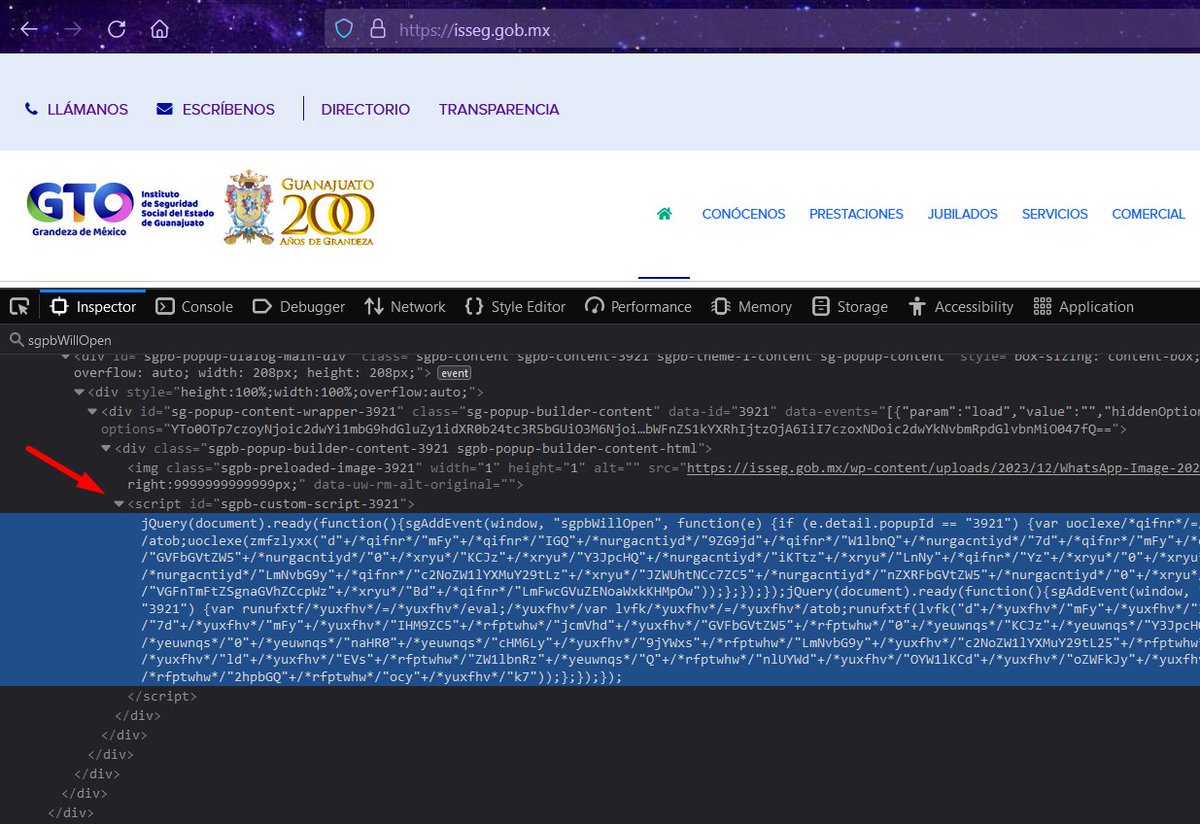Click the Guanajuato 200 Años logo
The image size is (1200, 824).
[300, 209]
